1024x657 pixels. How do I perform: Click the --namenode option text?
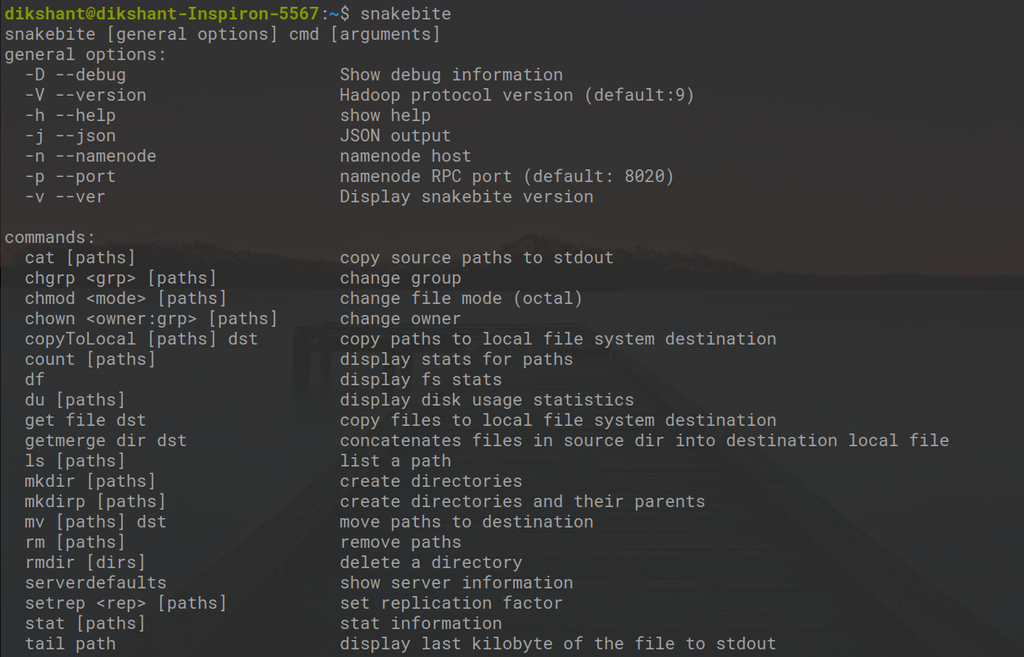[x=90, y=156]
